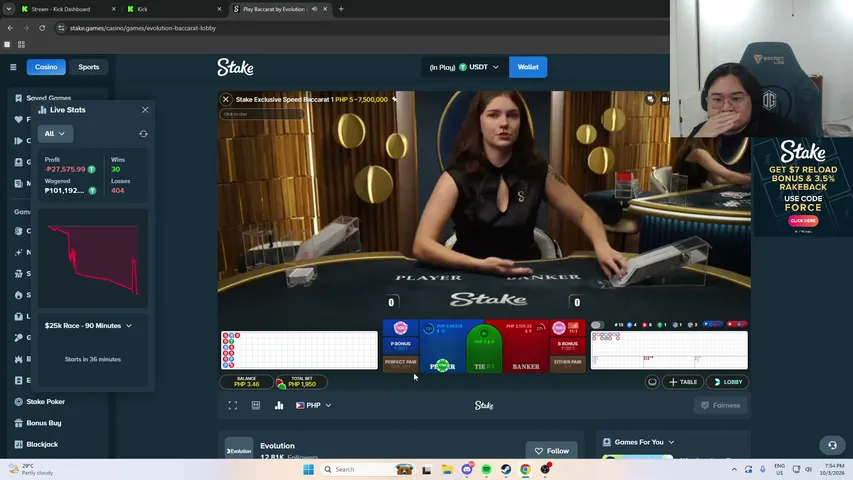Open the All filter dropdown in Live Stats

point(55,133)
